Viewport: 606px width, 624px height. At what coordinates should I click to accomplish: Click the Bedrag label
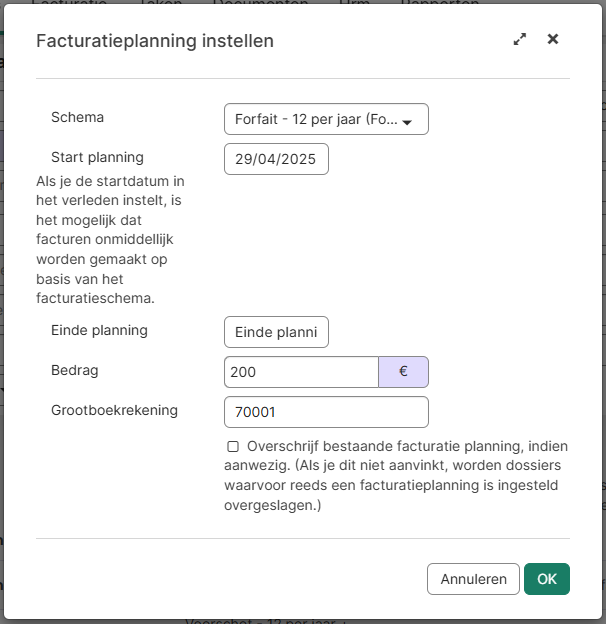pyautogui.click(x=75, y=370)
